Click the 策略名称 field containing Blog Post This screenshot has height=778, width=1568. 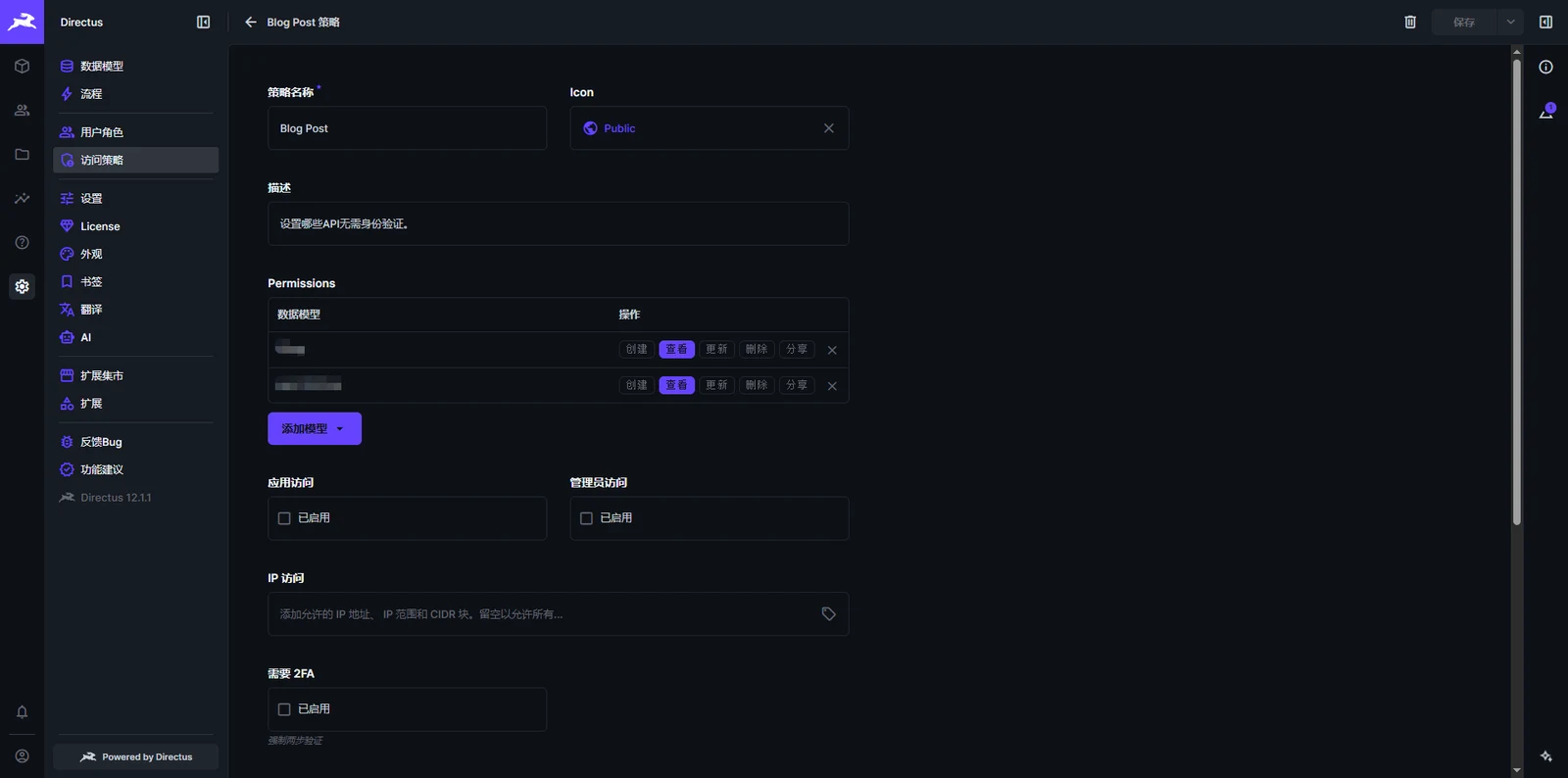tap(407, 128)
